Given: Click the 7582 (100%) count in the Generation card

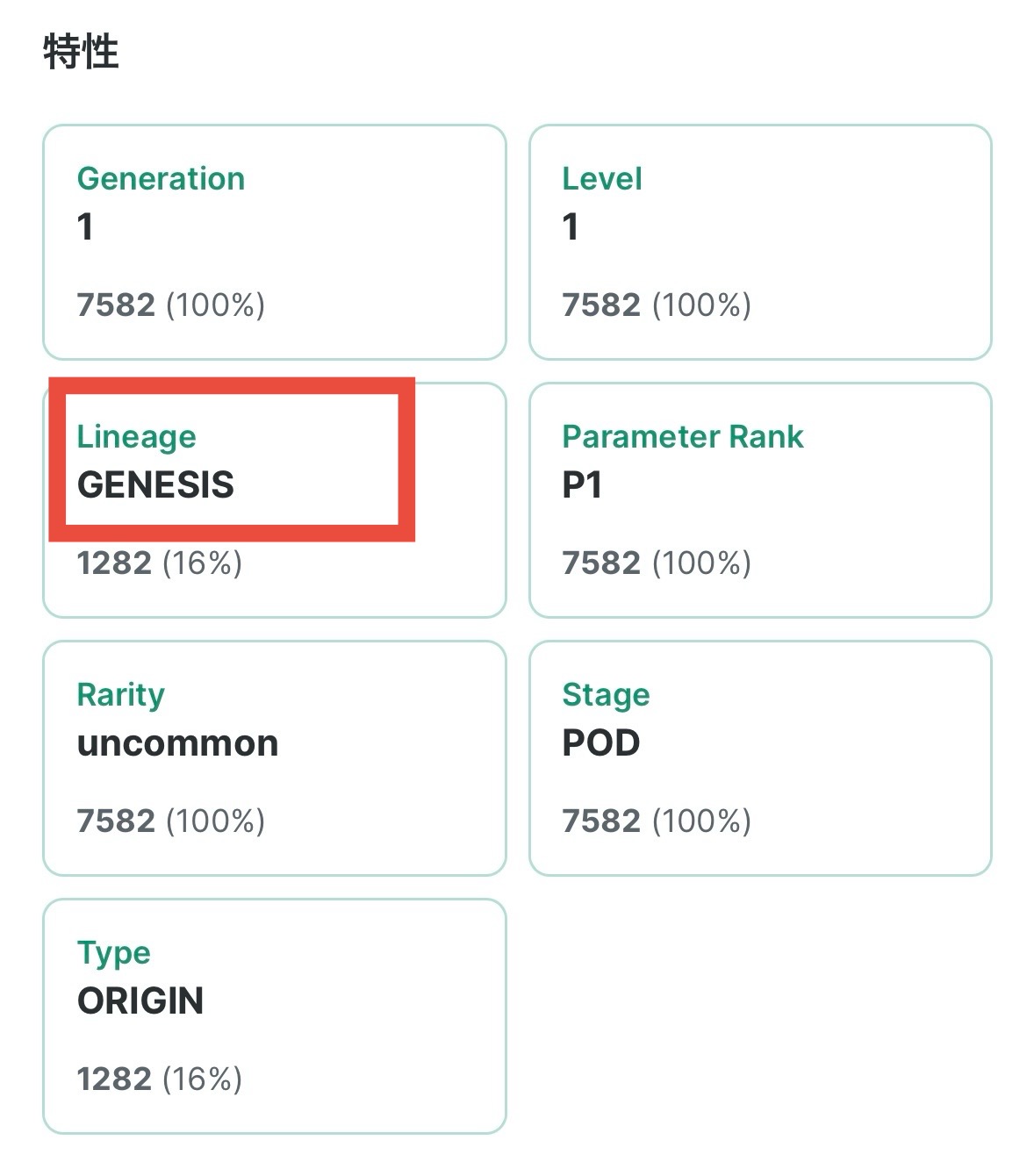Looking at the screenshot, I should (x=170, y=305).
